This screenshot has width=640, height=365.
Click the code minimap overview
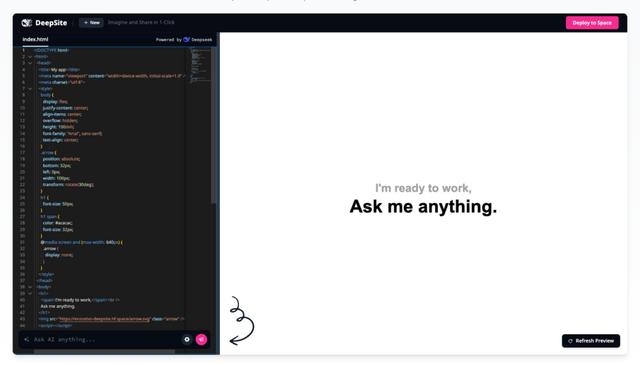[x=200, y=65]
